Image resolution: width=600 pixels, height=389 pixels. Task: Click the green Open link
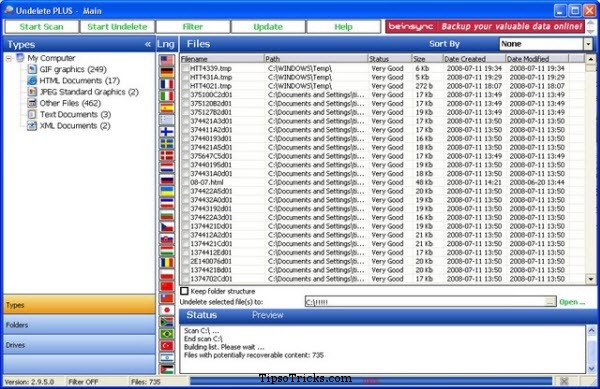click(x=572, y=302)
